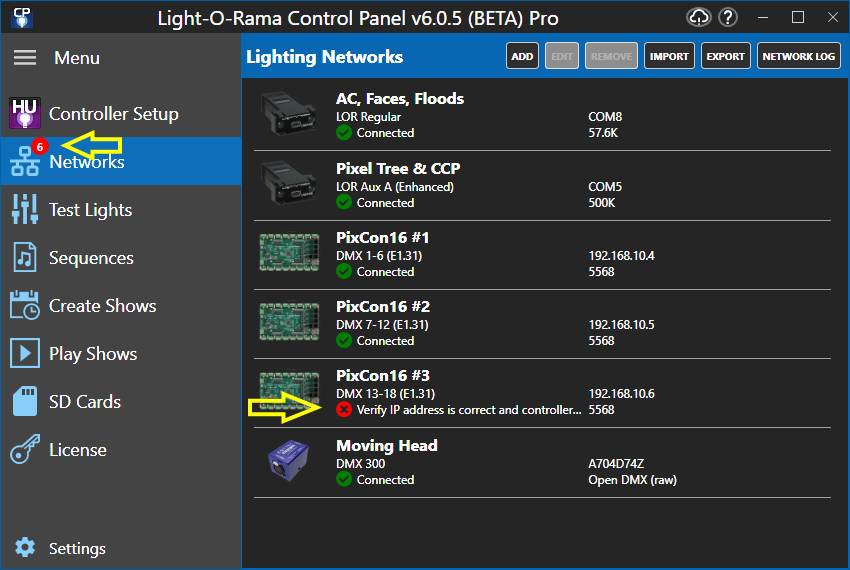Select the PixCon16 #3 network row

pyautogui.click(x=542, y=393)
